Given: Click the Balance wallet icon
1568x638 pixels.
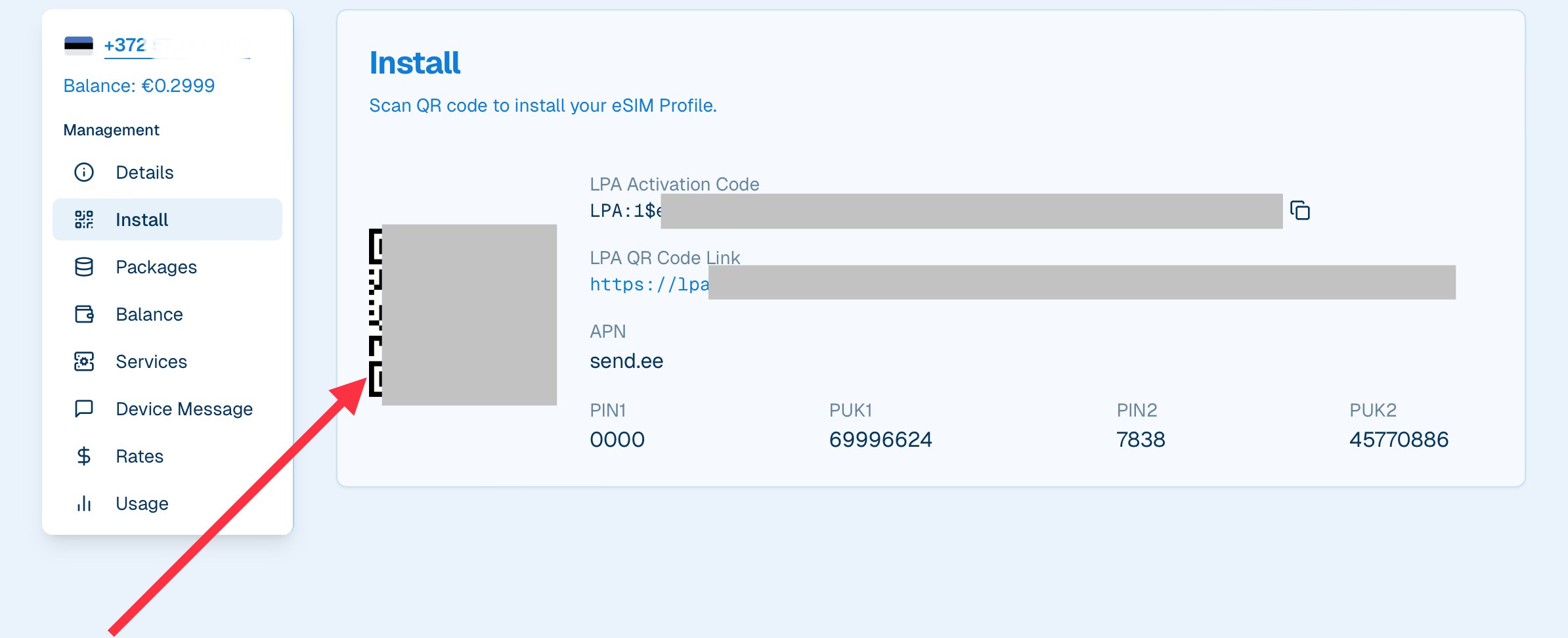Looking at the screenshot, I should click(x=84, y=314).
